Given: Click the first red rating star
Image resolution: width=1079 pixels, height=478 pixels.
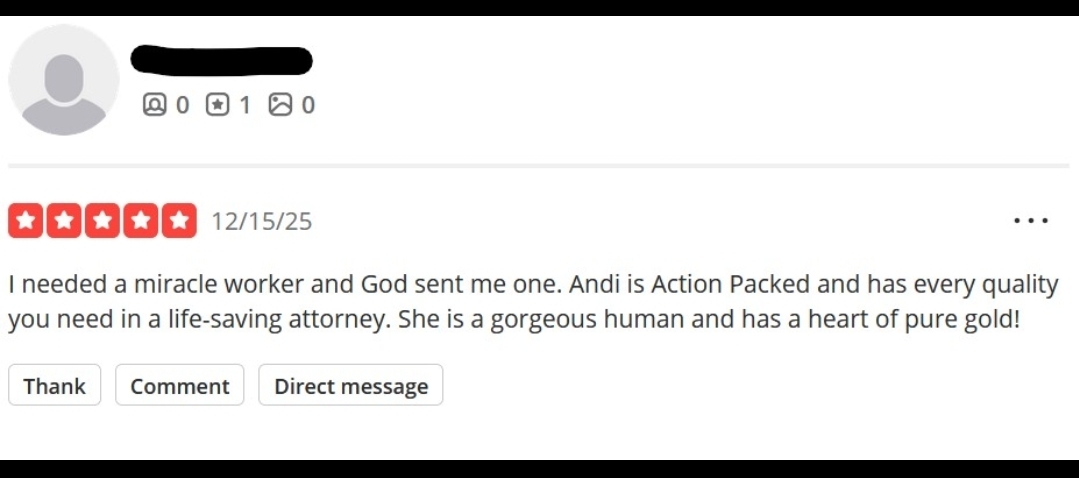Looking at the screenshot, I should 25,221.
